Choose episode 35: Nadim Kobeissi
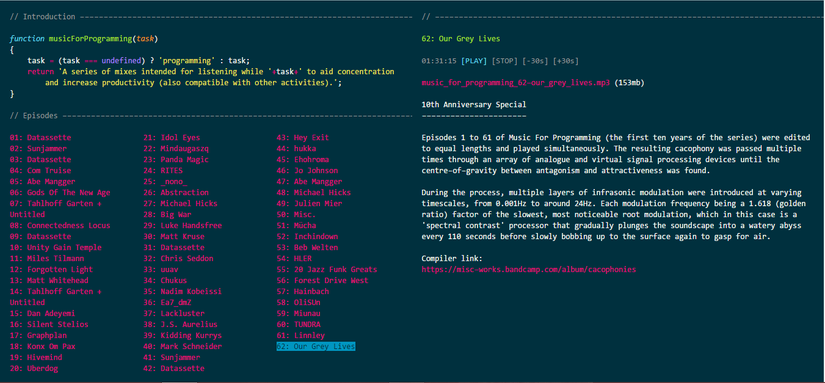This screenshot has width=825, height=383. (183, 291)
